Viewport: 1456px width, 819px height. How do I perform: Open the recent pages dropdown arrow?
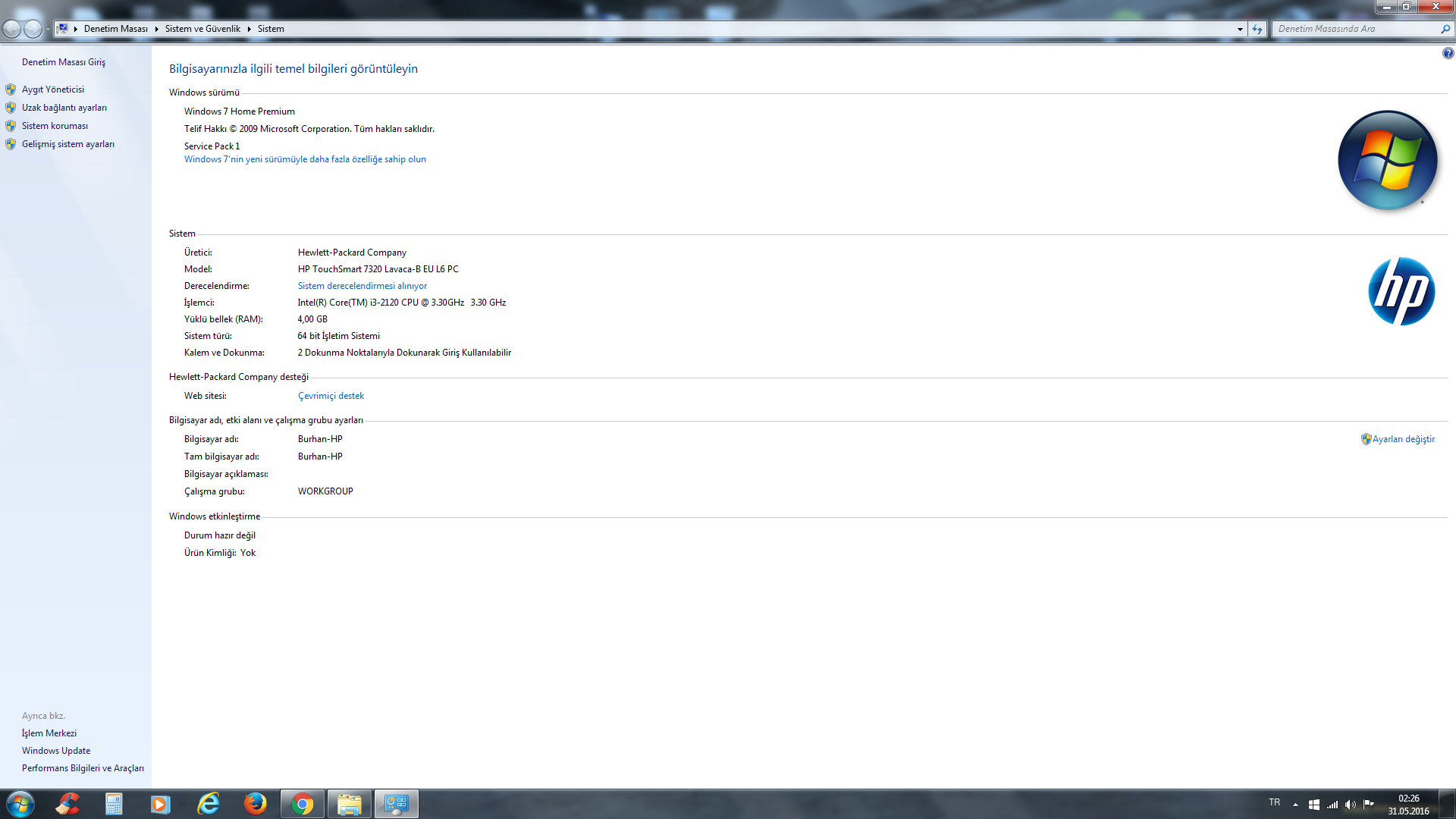pos(48,30)
